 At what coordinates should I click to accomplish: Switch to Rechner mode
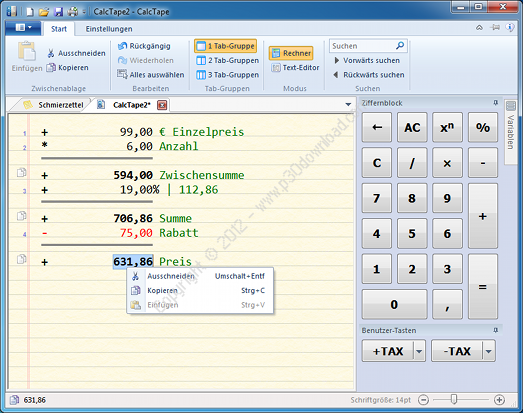[291, 53]
